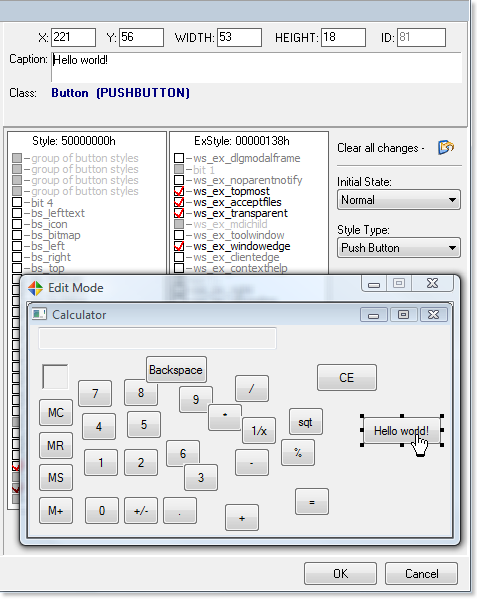Click the divide (/) button

pyautogui.click(x=252, y=388)
